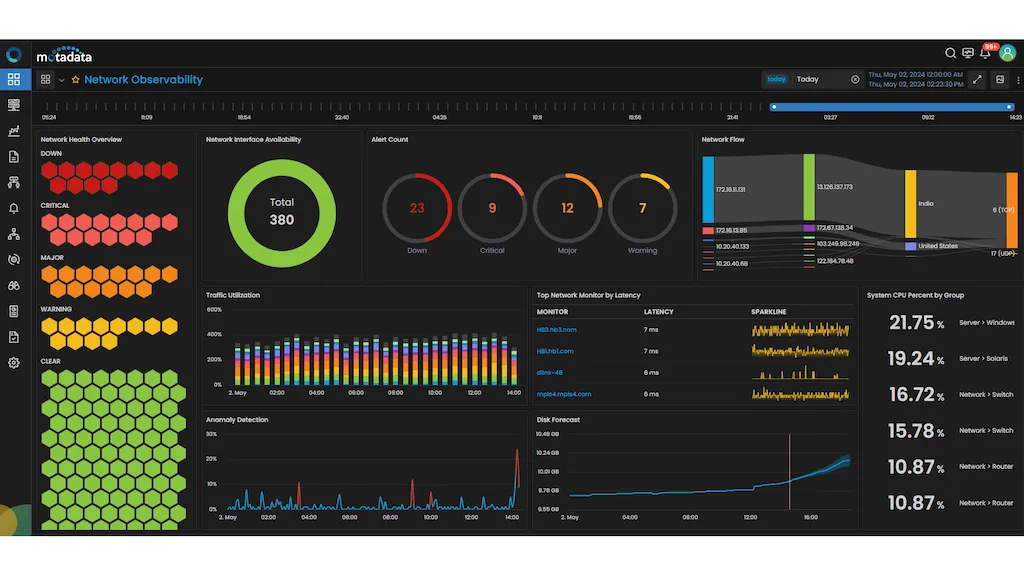Click the dashboard image export icon
Image resolution: width=1024 pixels, height=576 pixels.
click(1000, 80)
